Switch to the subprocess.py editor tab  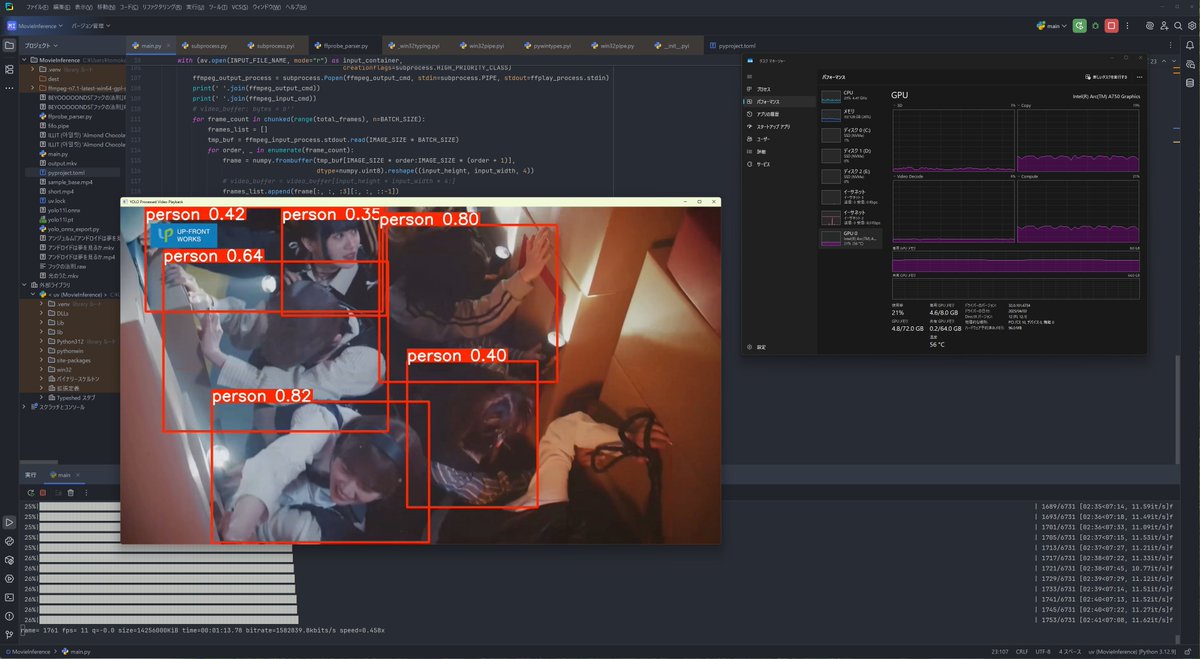point(210,46)
